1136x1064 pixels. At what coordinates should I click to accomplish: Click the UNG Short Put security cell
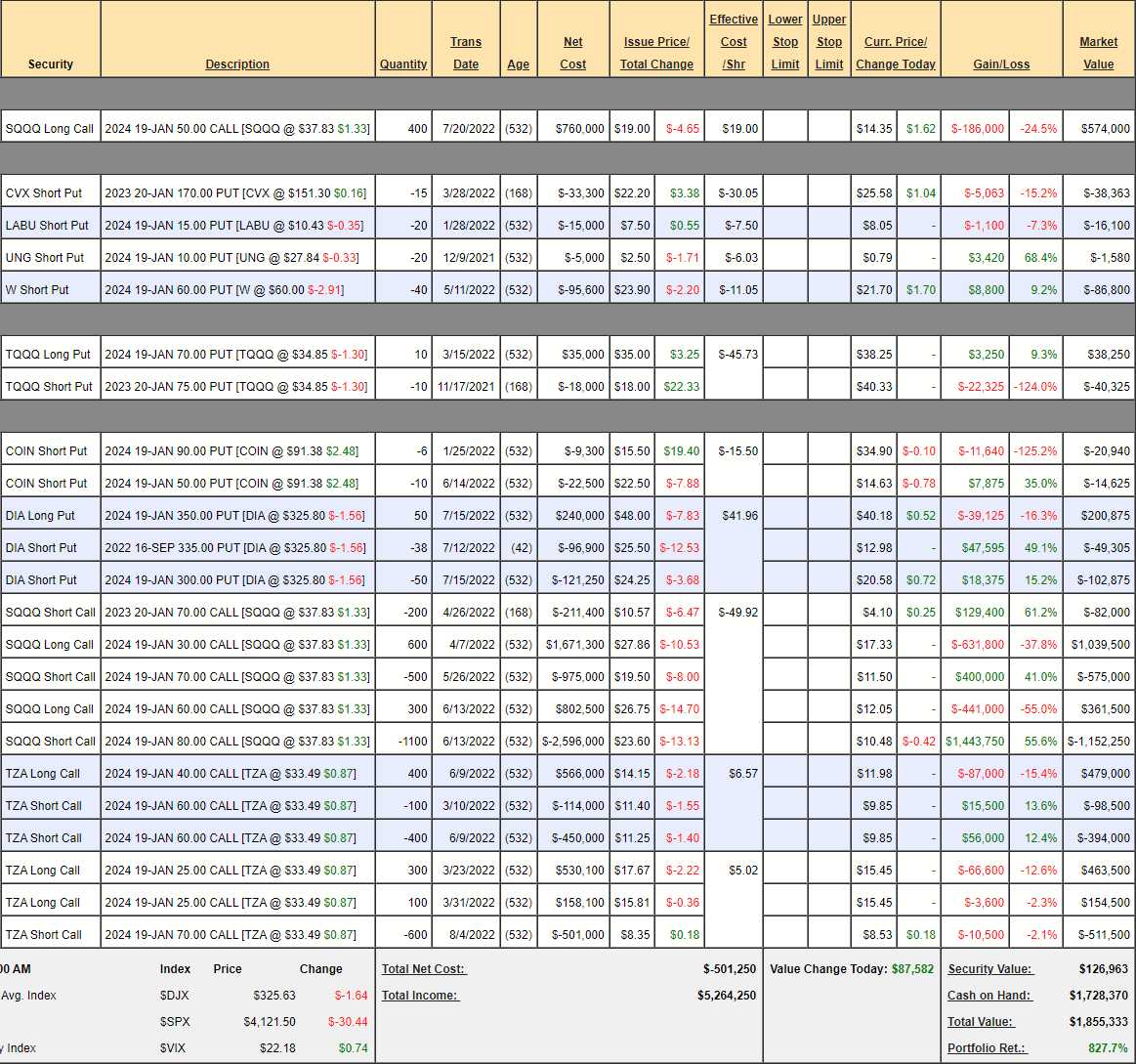pos(45,258)
